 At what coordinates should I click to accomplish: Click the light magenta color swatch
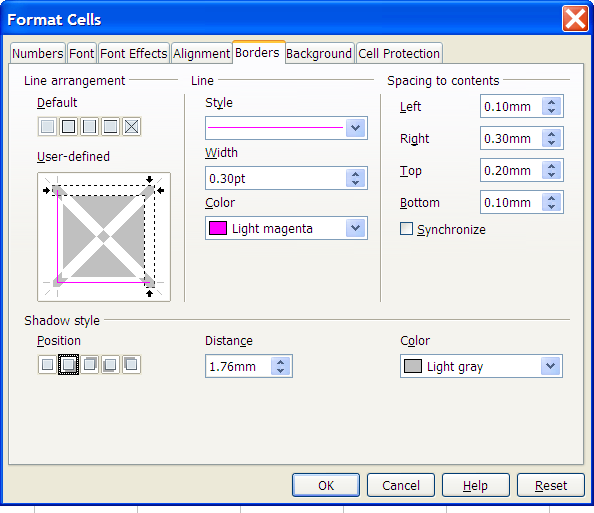pos(218,228)
